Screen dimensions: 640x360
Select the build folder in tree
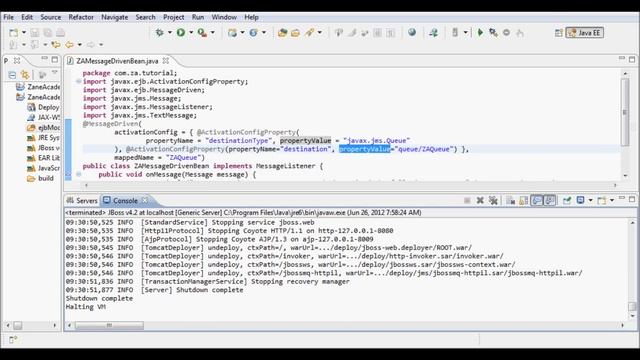coord(40,178)
